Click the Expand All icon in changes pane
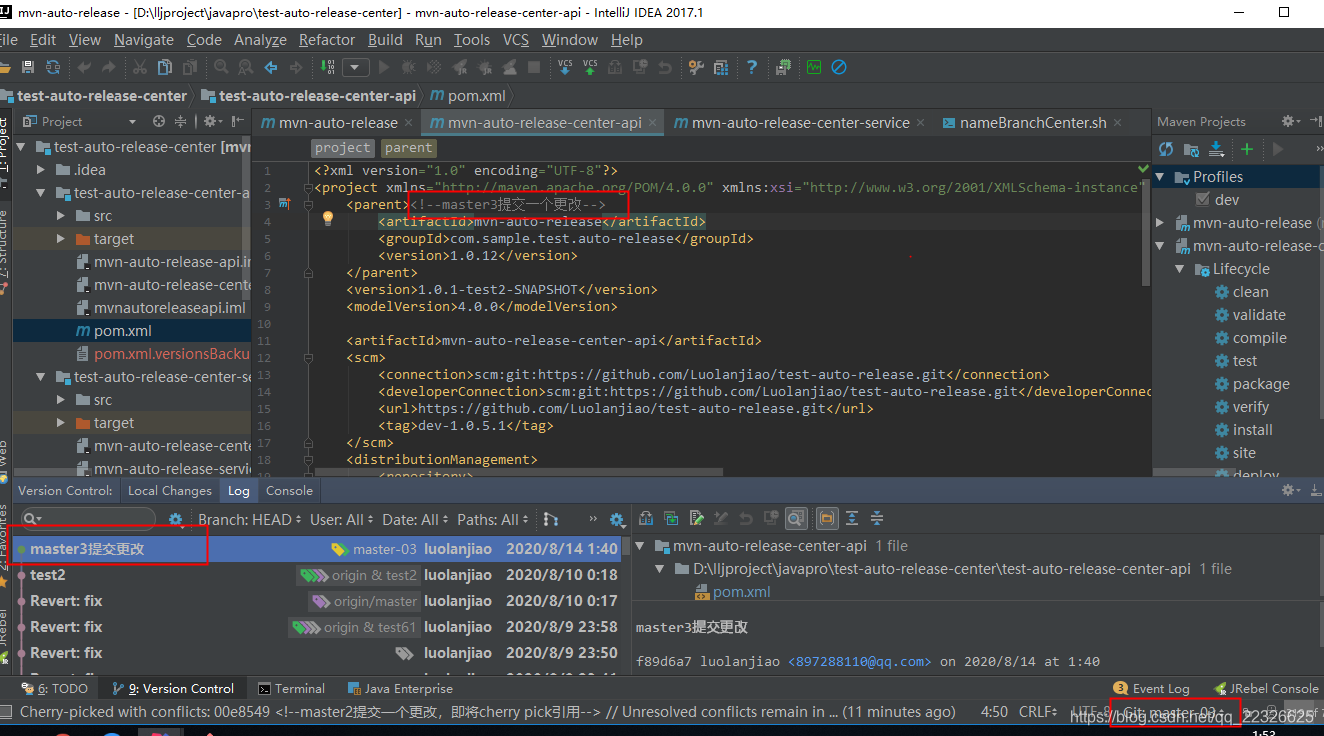1324x736 pixels. [x=852, y=518]
